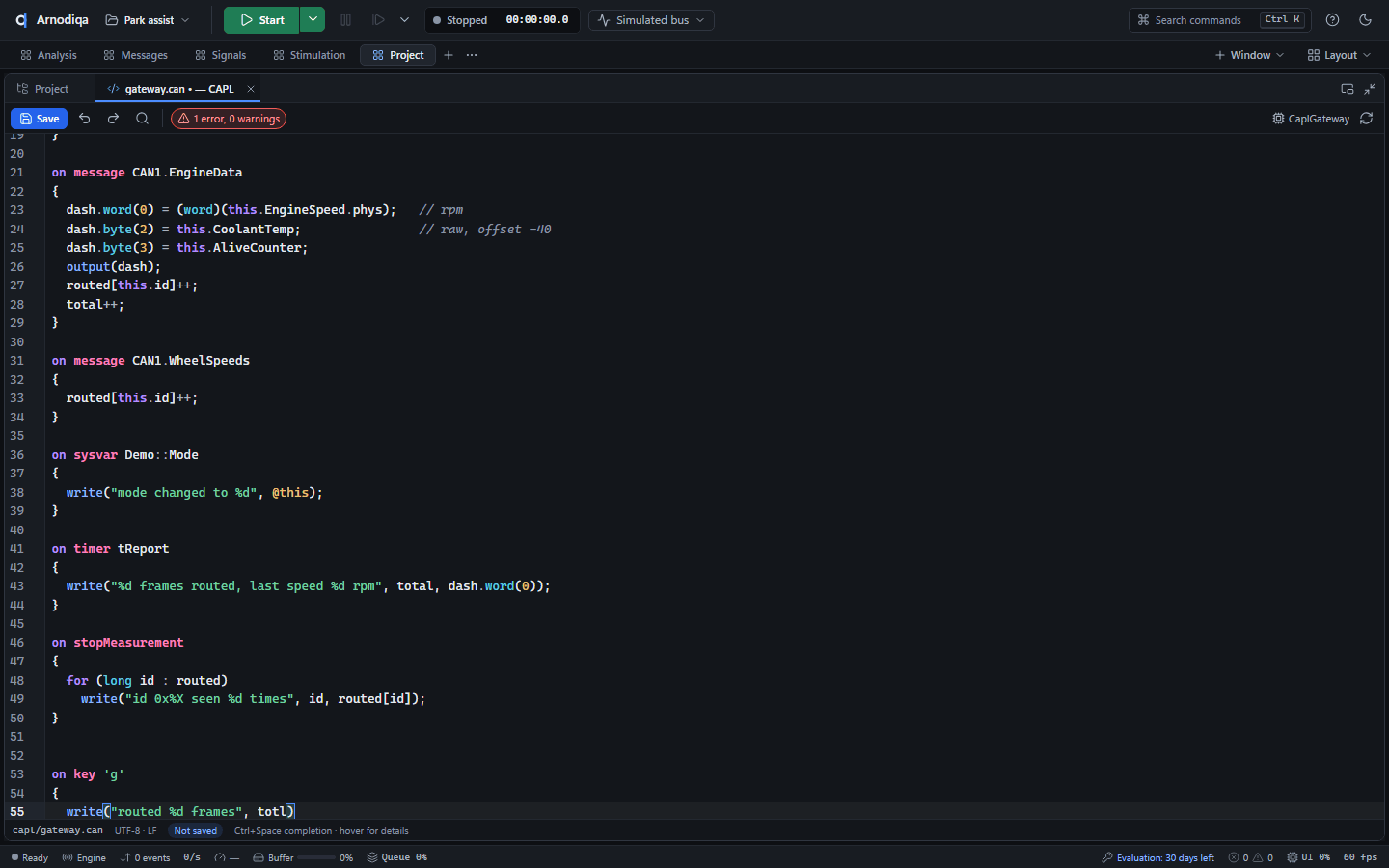Close the gateway.can editor tab
1389x868 pixels.
tap(251, 89)
